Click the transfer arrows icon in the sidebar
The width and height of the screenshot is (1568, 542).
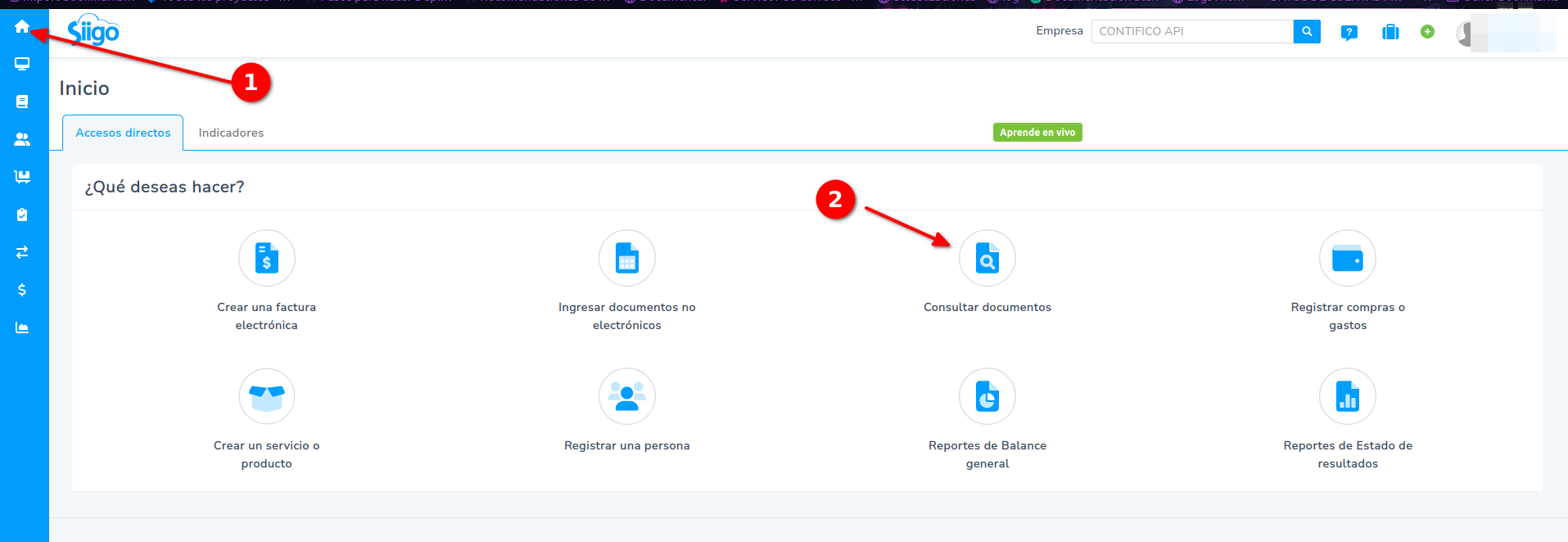click(22, 252)
